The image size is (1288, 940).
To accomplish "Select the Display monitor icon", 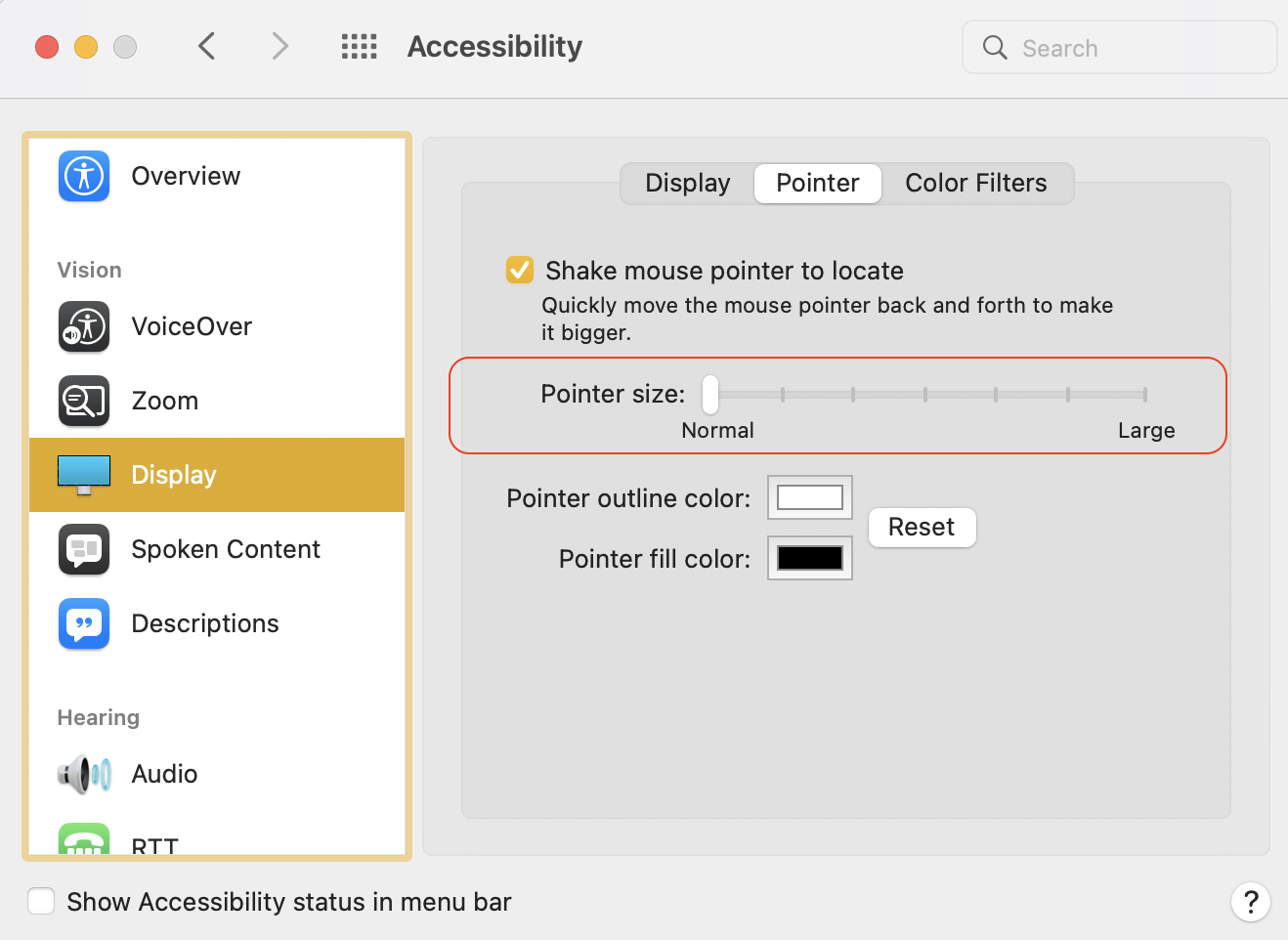I will [x=84, y=475].
